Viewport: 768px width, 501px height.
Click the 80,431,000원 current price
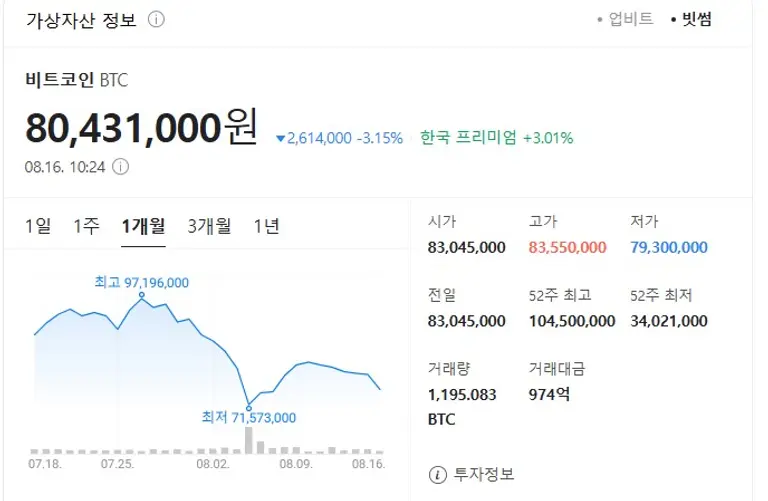(x=141, y=129)
